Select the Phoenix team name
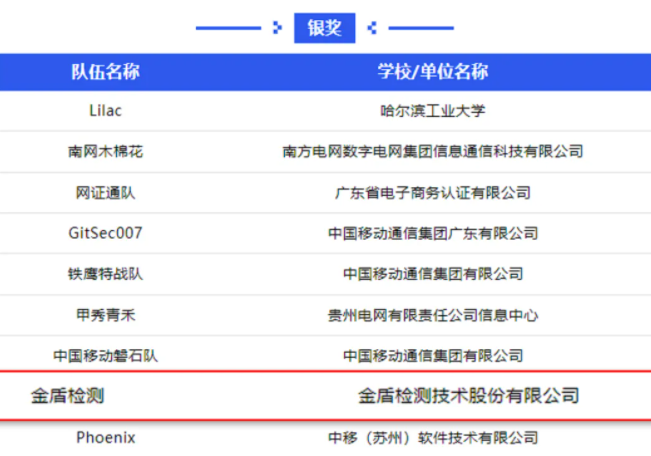This screenshot has width=651, height=456. [105, 438]
